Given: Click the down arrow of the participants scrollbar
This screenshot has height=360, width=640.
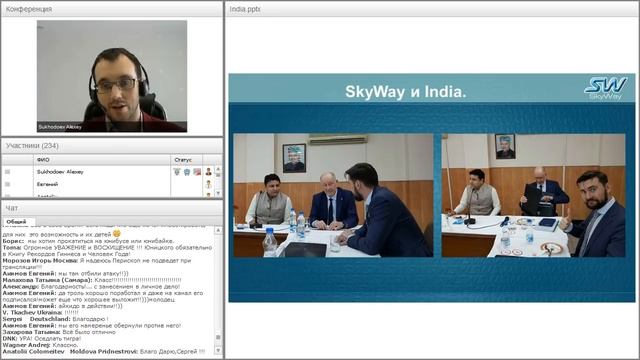Looking at the screenshot, I should [218, 193].
